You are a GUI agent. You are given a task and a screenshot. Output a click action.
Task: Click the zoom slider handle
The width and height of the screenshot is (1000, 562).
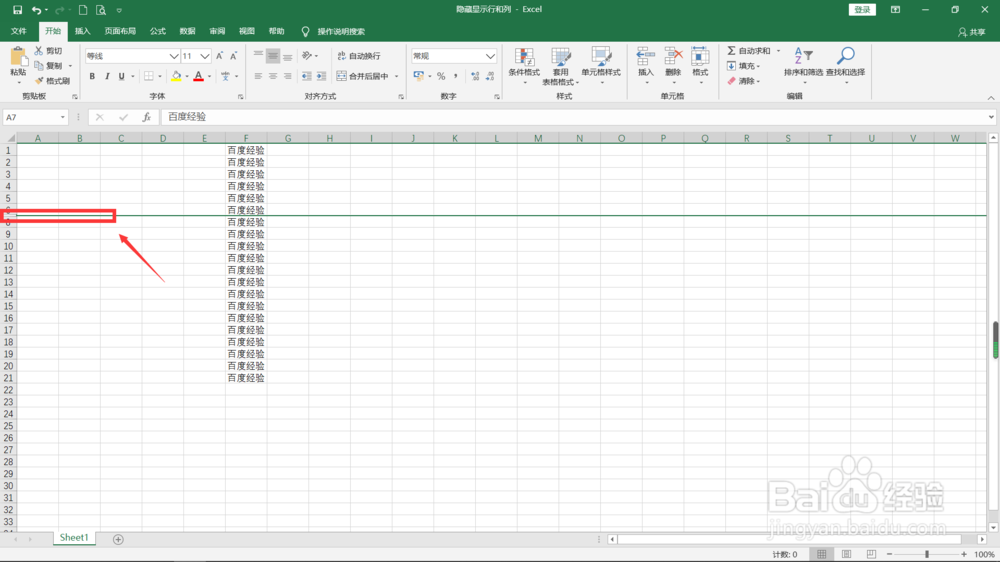coord(927,554)
